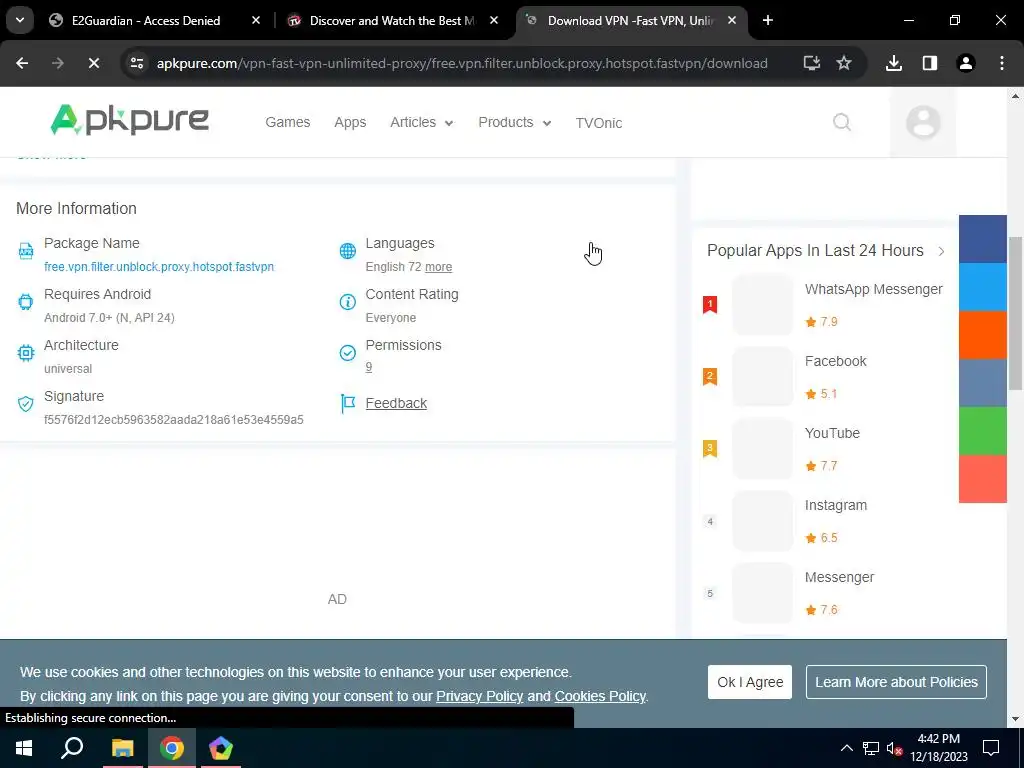The image size is (1024, 768).
Task: Click the dark blue share swatch
Action: 982,239
